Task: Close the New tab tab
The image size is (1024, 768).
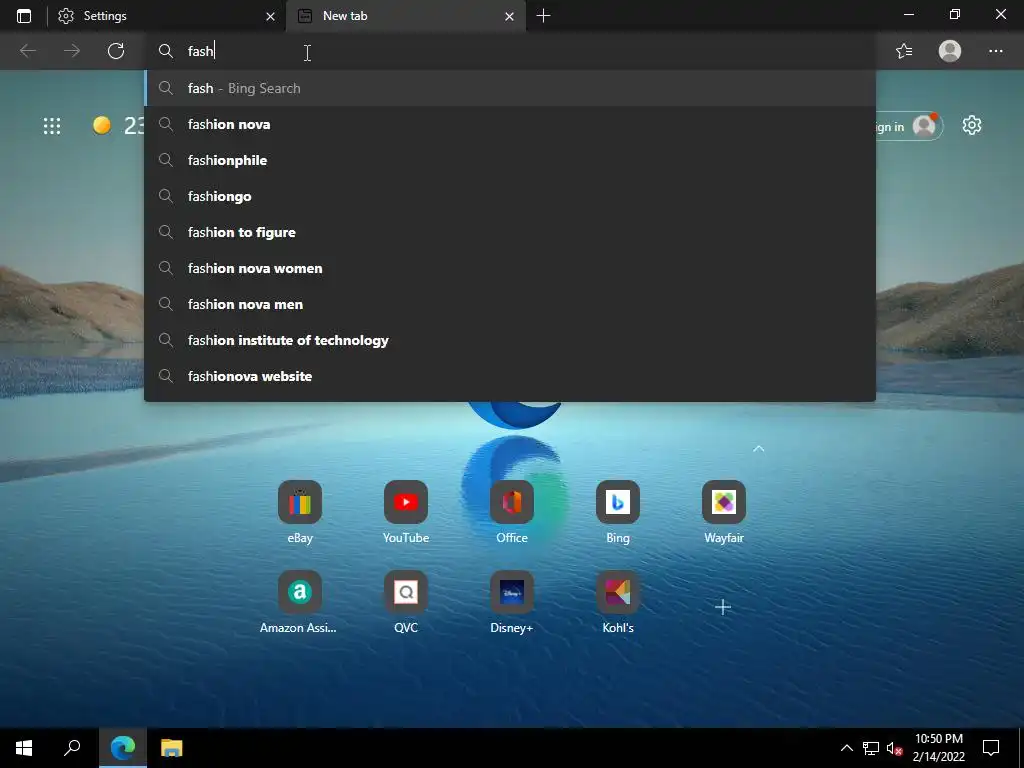Action: 509,16
